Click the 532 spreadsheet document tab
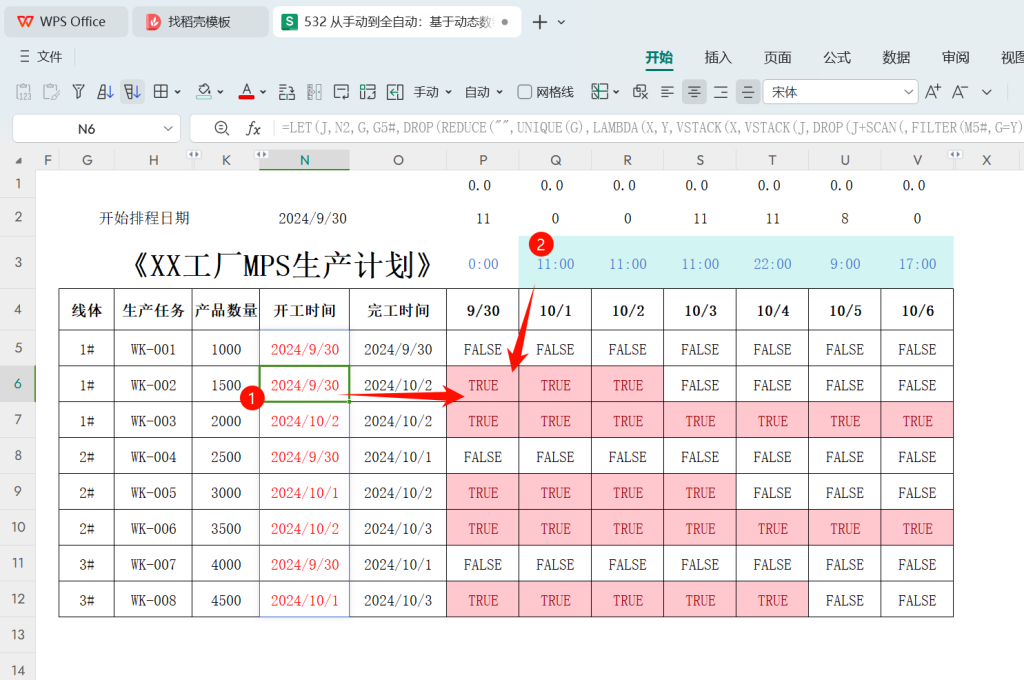The image size is (1024, 680). pos(396,22)
